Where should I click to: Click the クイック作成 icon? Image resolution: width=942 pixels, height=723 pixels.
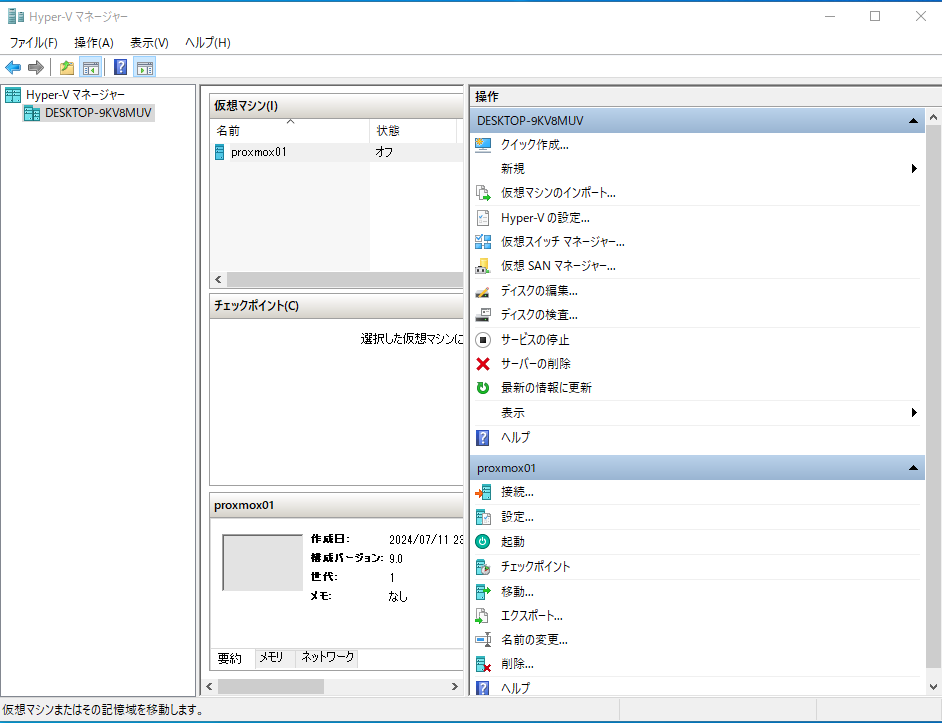pos(483,144)
